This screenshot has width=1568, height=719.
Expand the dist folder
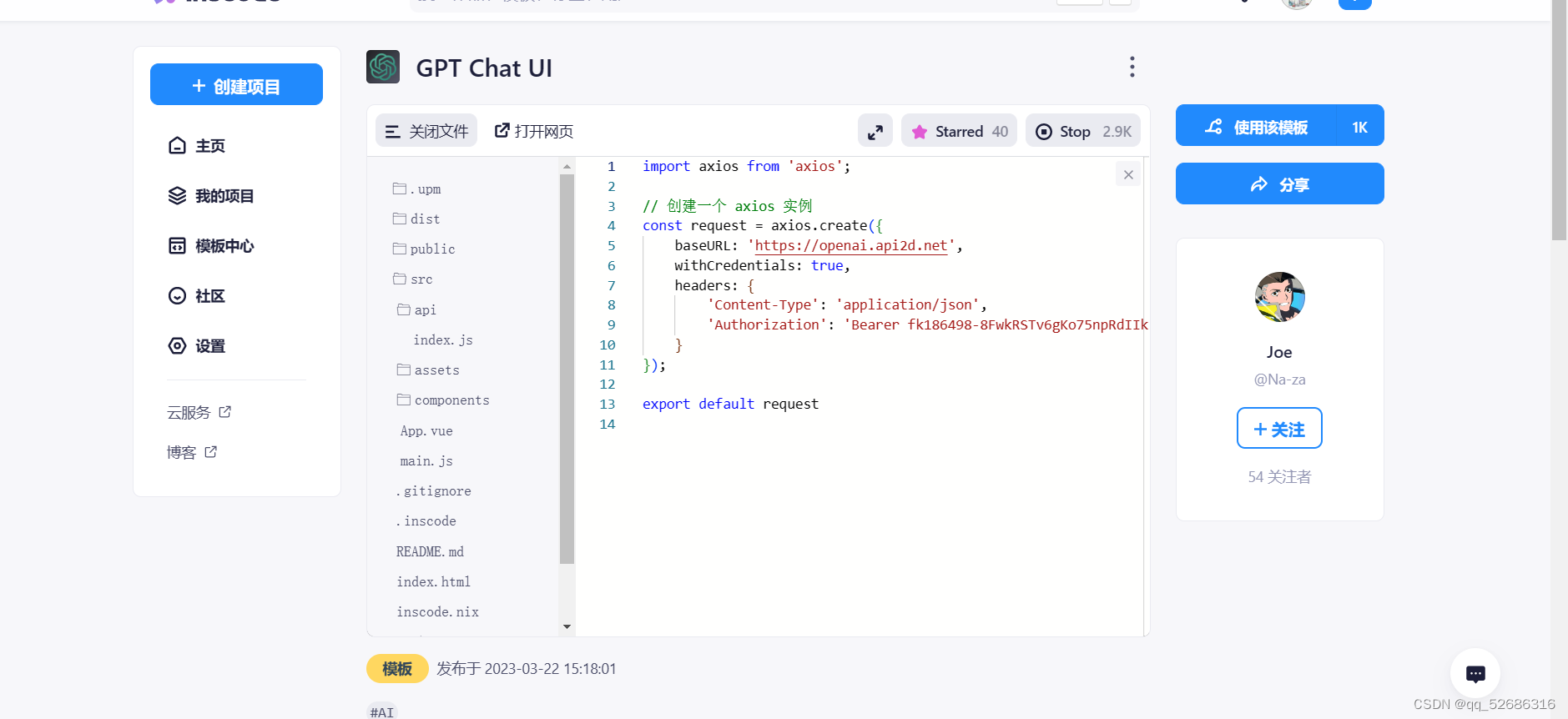click(416, 219)
